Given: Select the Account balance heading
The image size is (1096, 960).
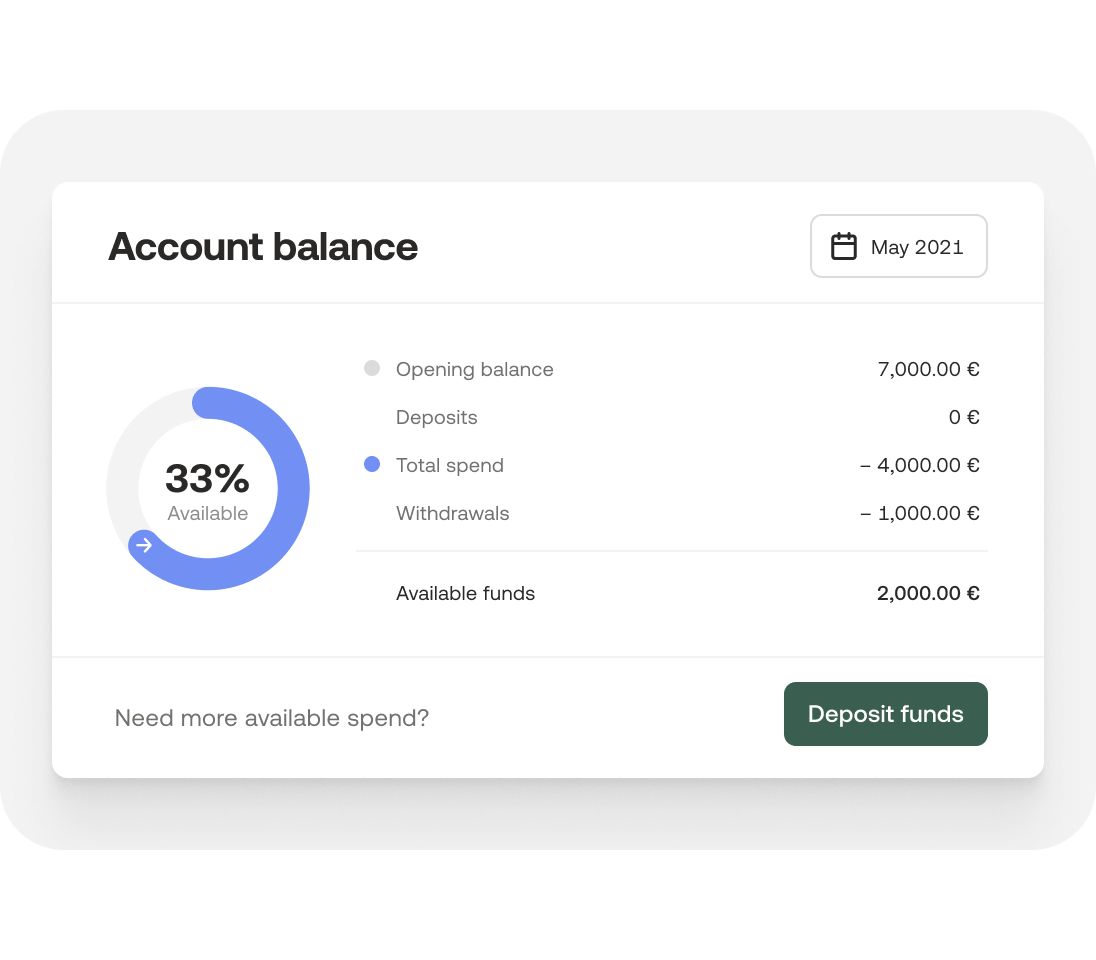Looking at the screenshot, I should 263,246.
